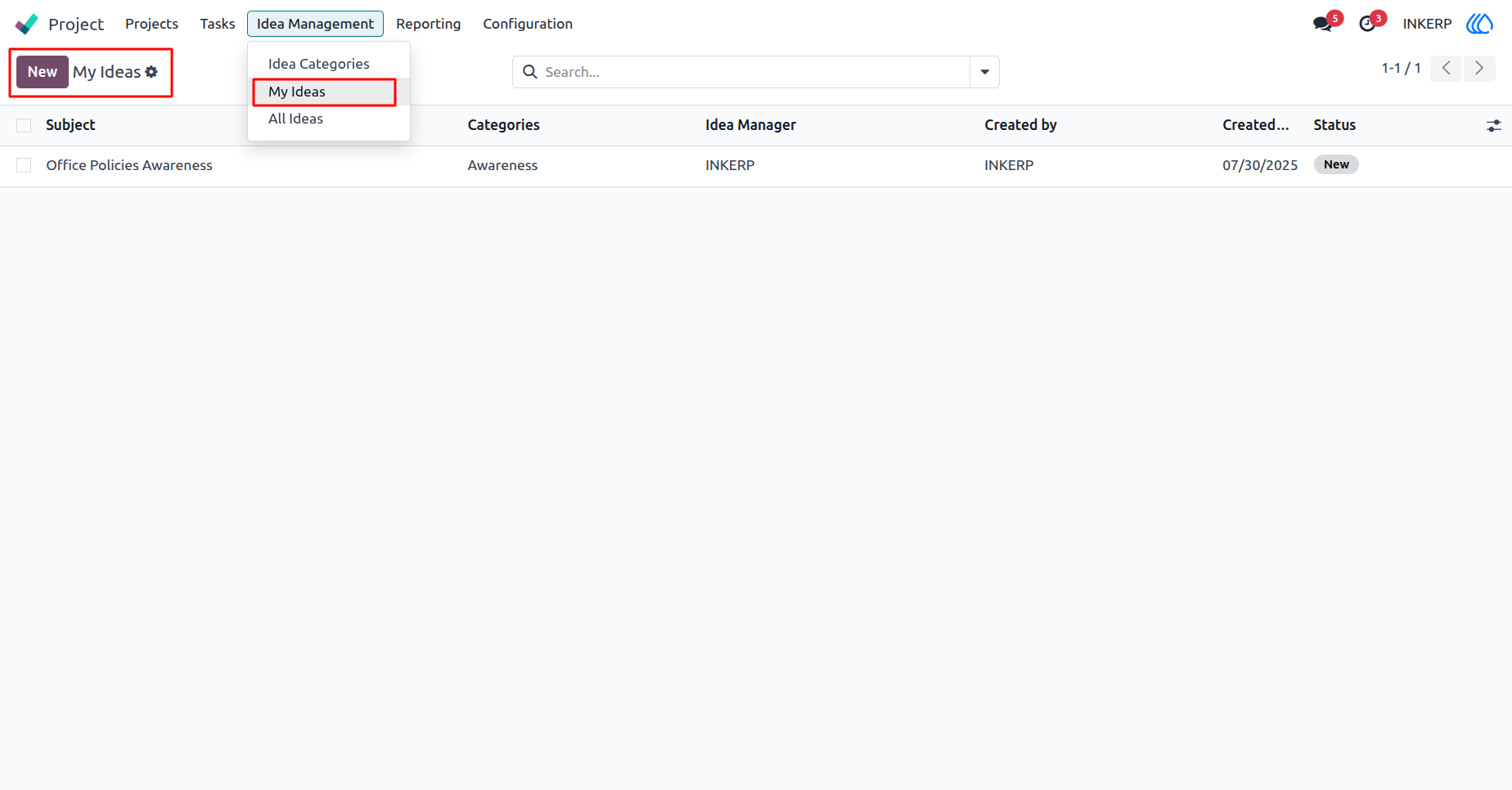Click the 1-1 / 1 pager counter
Viewport: 1512px width, 790px height.
pos(1401,69)
